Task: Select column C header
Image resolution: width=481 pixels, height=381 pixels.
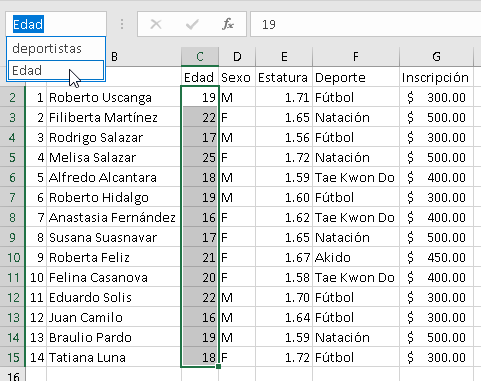Action: click(200, 57)
